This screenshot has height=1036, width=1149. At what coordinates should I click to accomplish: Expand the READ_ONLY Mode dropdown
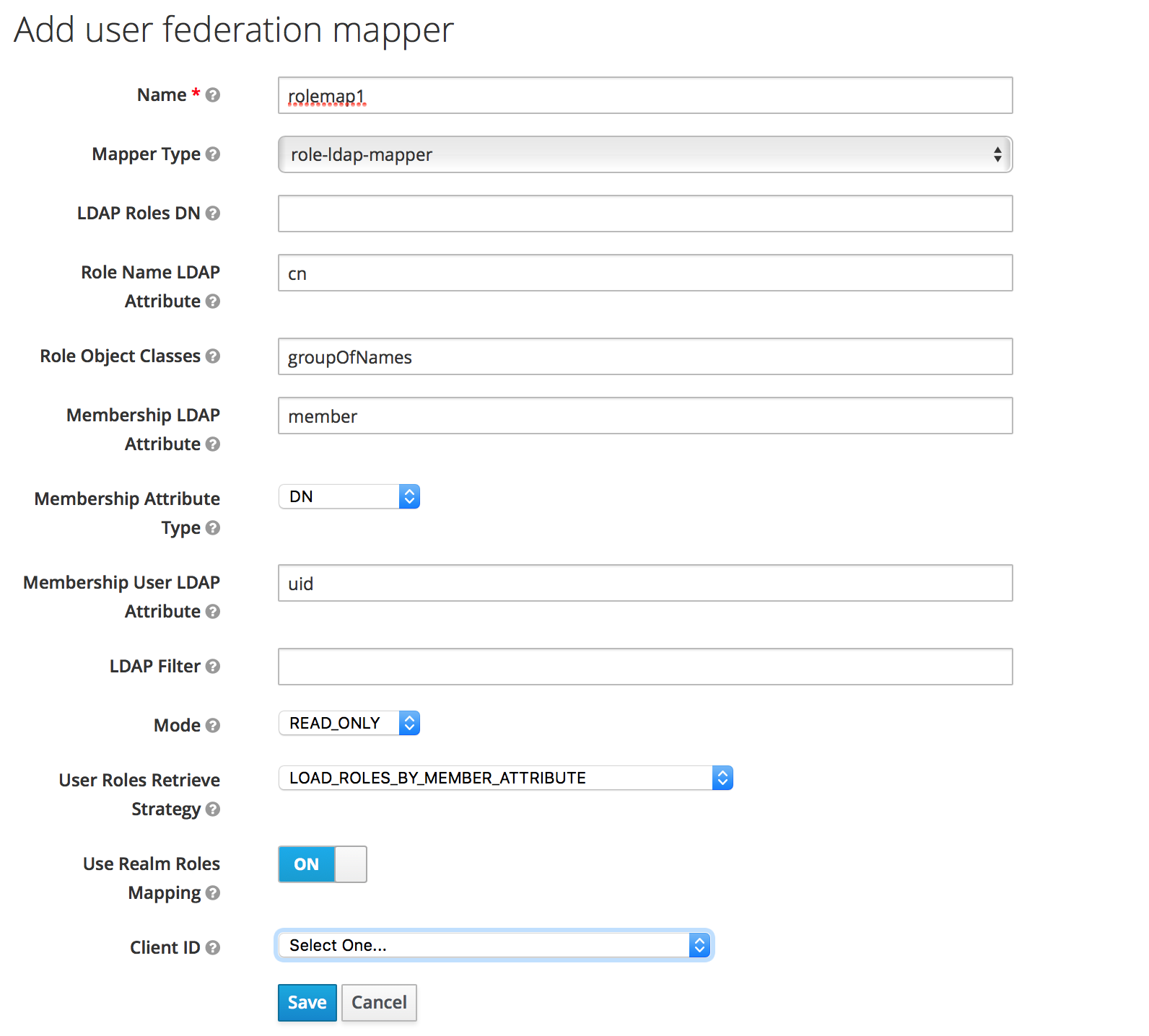pyautogui.click(x=349, y=724)
